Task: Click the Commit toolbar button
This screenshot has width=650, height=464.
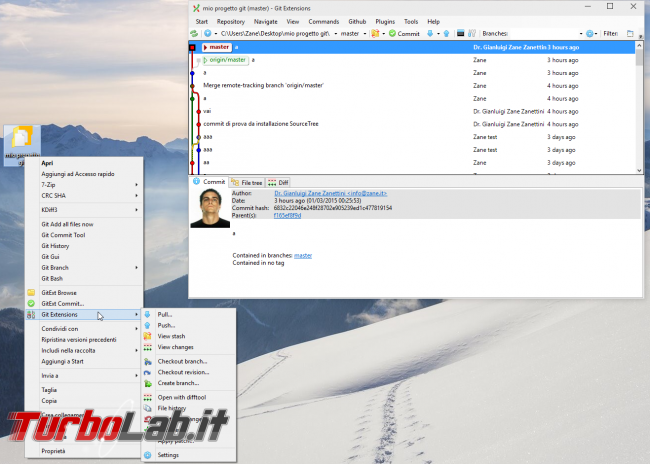Action: (x=404, y=34)
